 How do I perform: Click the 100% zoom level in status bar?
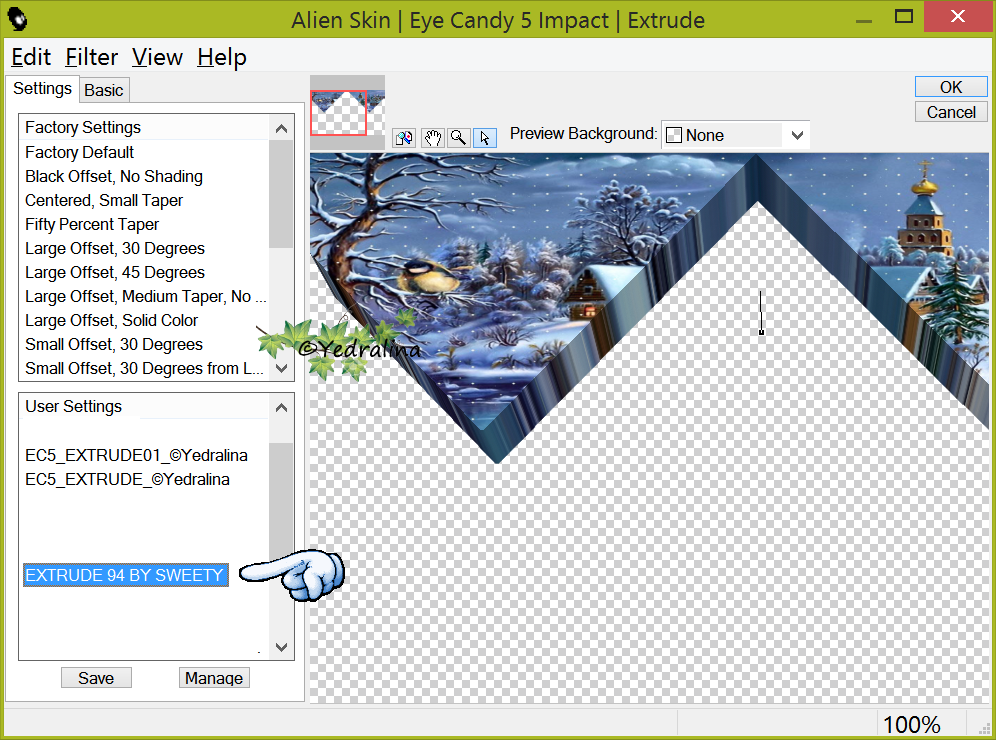pos(912,725)
